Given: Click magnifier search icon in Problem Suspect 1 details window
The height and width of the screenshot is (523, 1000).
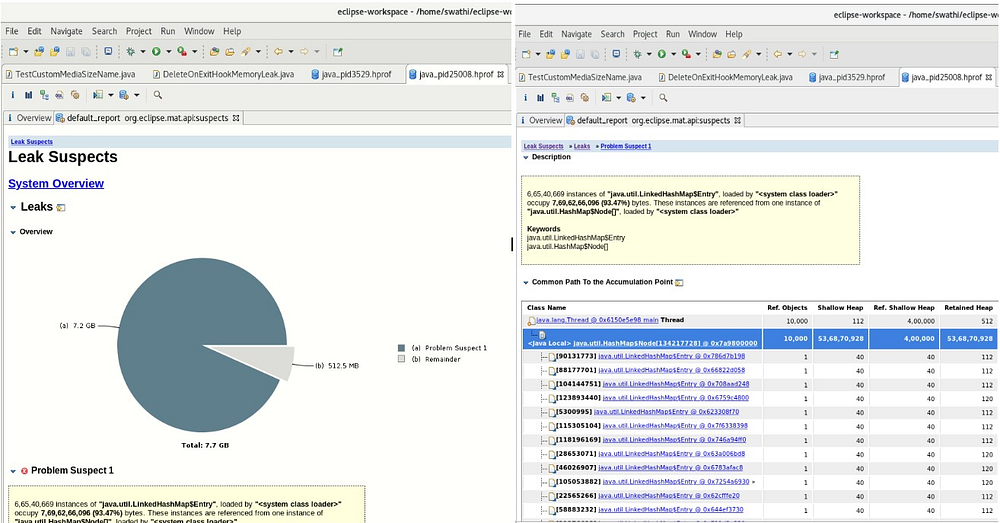Looking at the screenshot, I should (663, 98).
